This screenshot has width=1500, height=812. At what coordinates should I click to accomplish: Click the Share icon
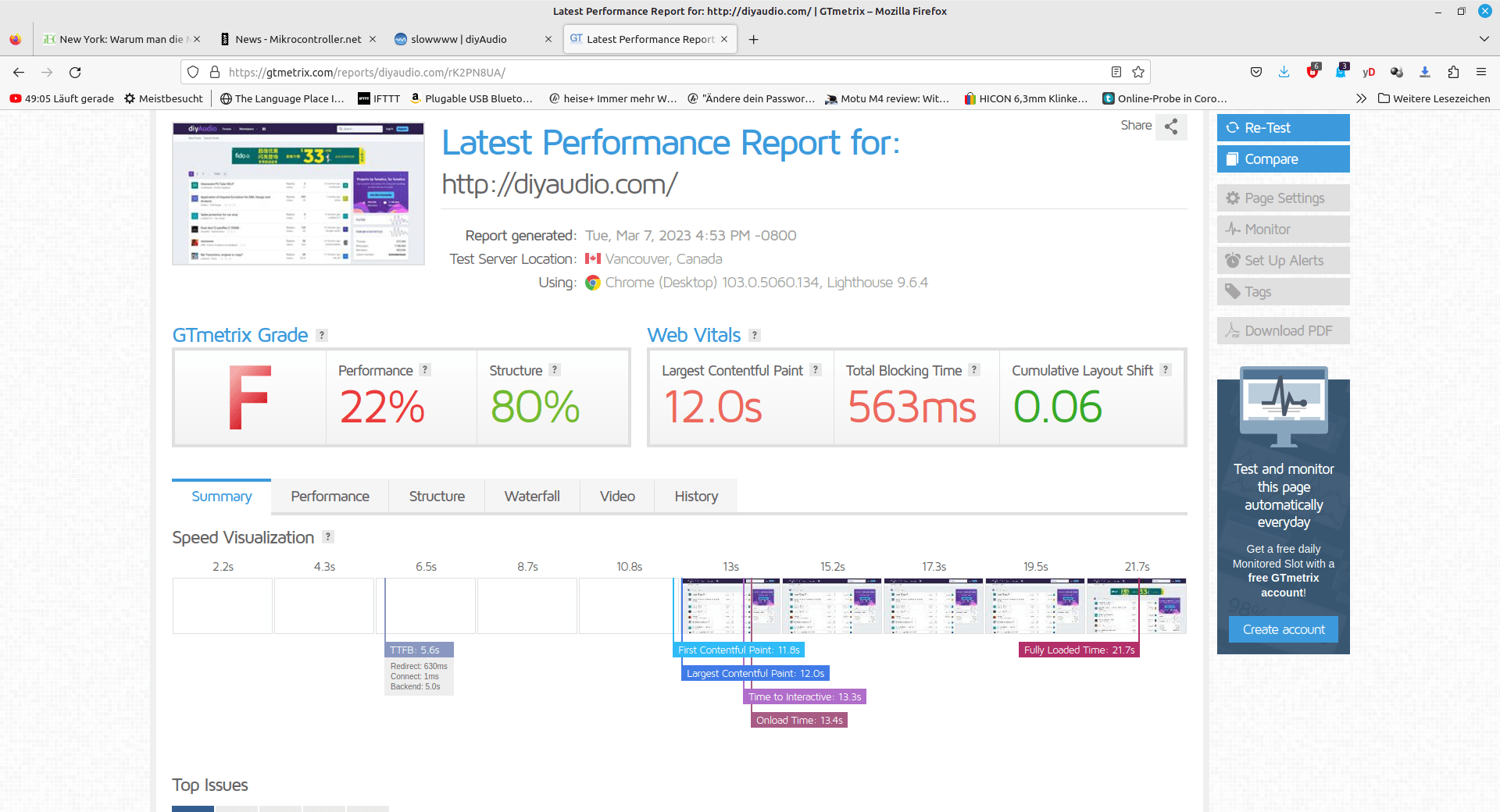(x=1170, y=126)
